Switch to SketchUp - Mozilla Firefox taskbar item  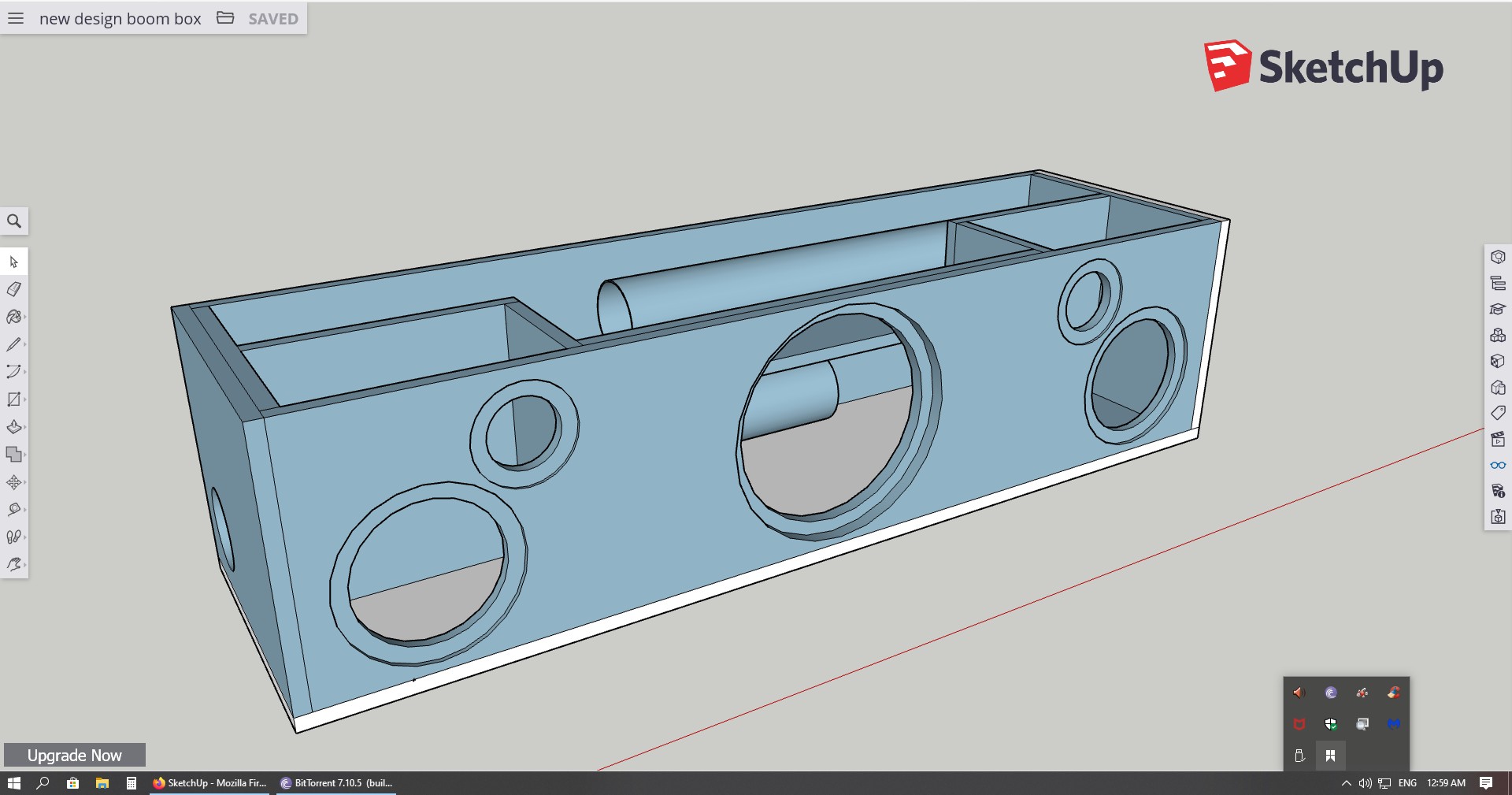(209, 783)
